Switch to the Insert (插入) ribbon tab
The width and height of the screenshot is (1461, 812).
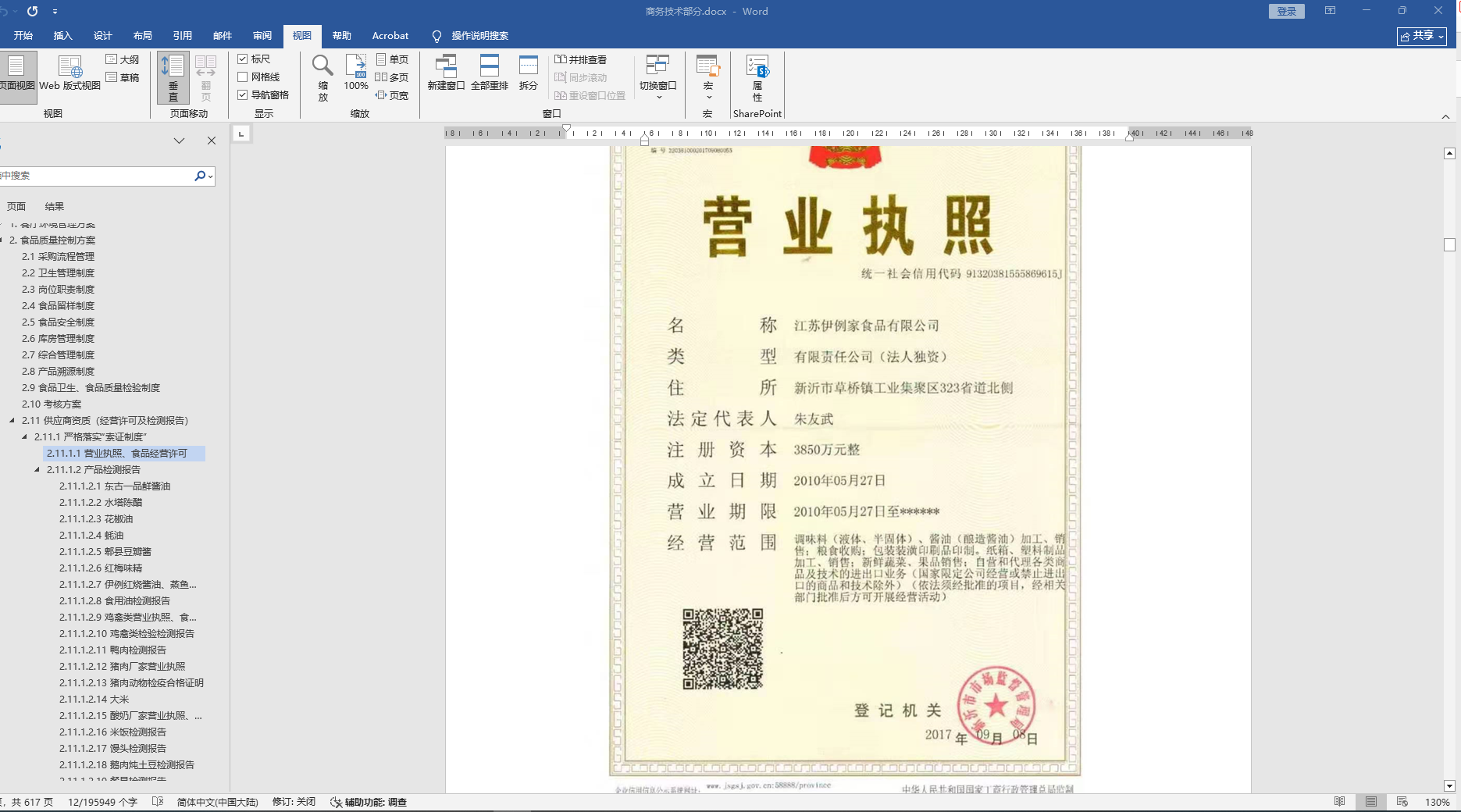click(62, 36)
